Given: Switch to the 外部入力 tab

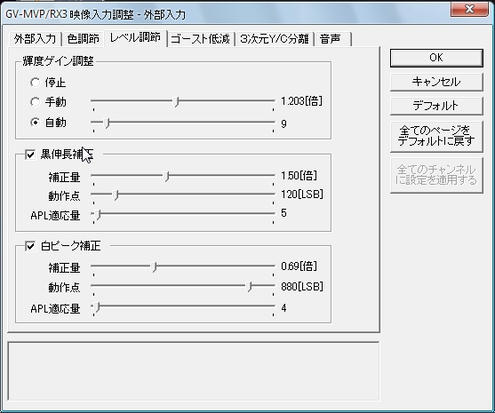Looking at the screenshot, I should (x=35, y=39).
